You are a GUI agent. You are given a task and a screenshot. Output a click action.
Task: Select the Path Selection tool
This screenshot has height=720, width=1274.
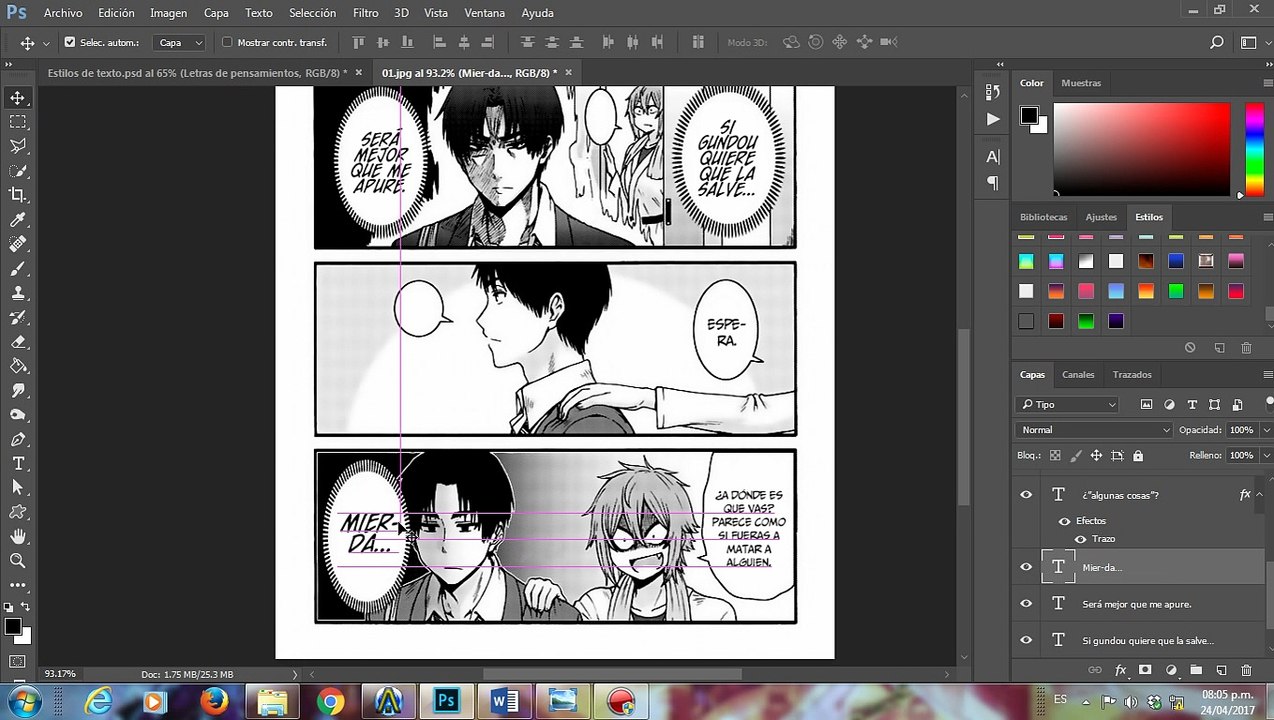pyautogui.click(x=18, y=488)
